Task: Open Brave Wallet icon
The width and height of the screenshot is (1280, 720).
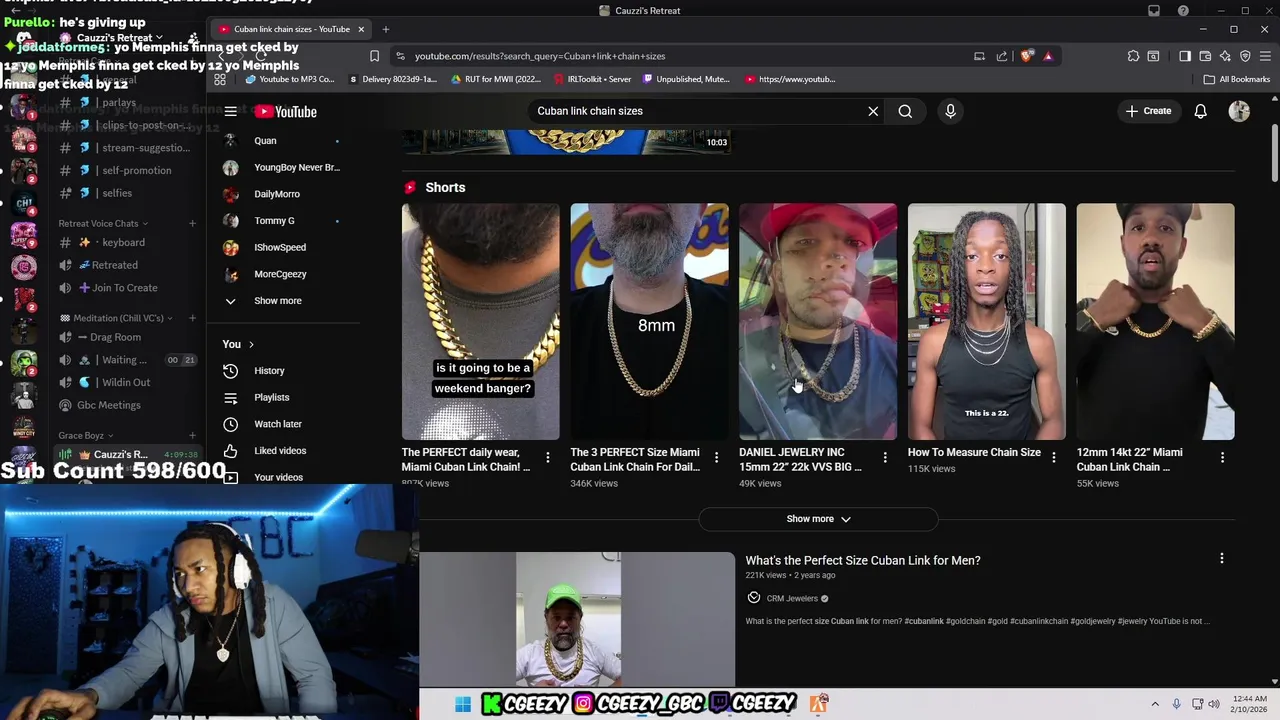Action: (1205, 56)
